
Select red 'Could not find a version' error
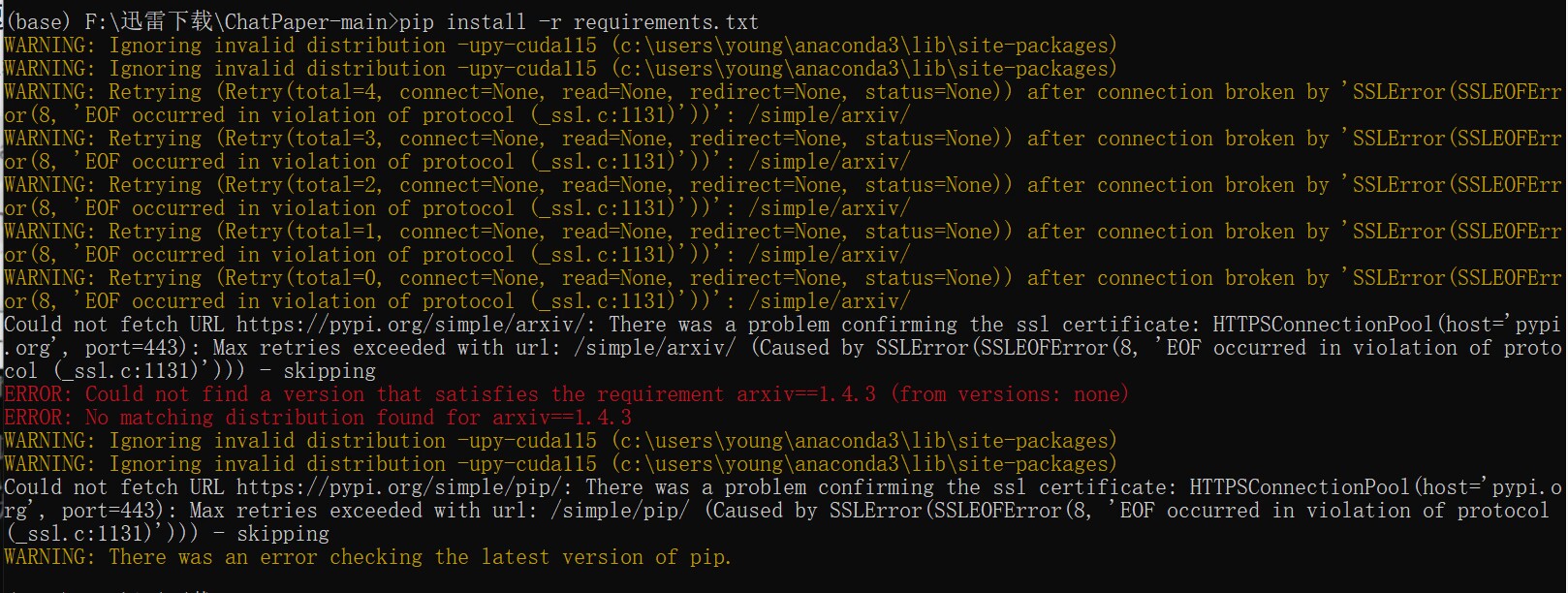click(566, 394)
